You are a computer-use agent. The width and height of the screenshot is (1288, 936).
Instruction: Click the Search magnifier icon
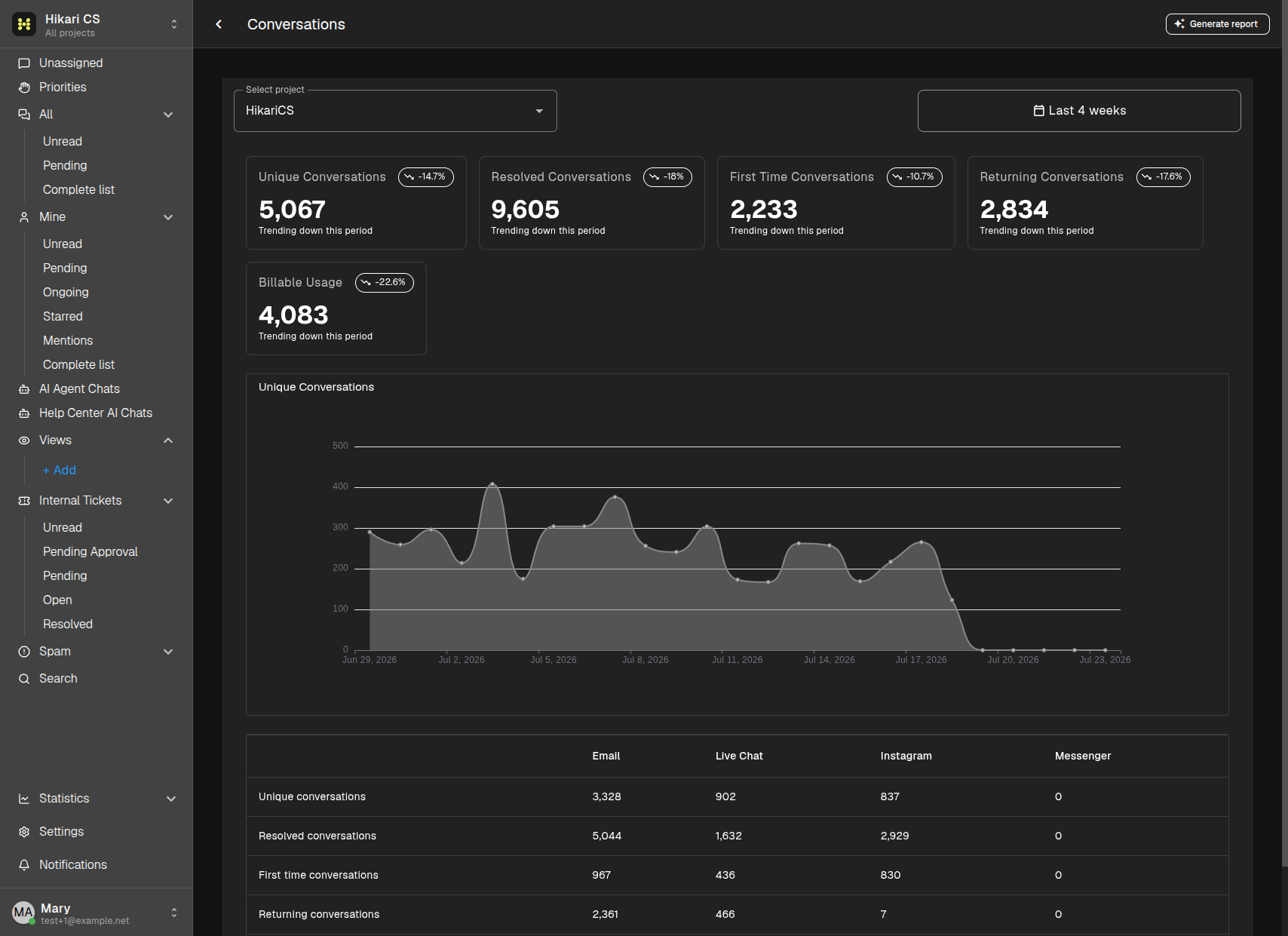click(x=24, y=679)
